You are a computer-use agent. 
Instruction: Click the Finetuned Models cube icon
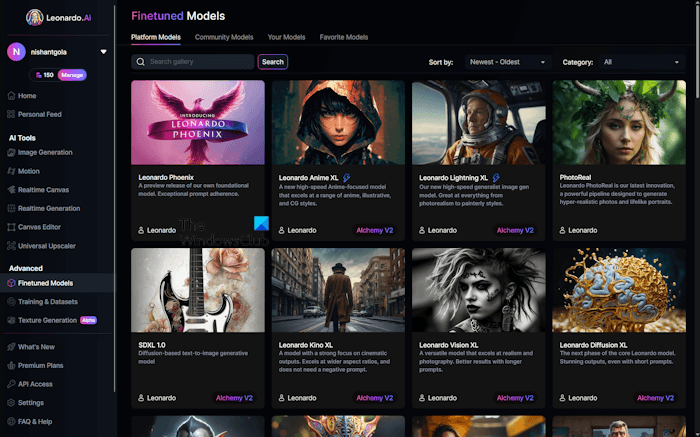11,283
